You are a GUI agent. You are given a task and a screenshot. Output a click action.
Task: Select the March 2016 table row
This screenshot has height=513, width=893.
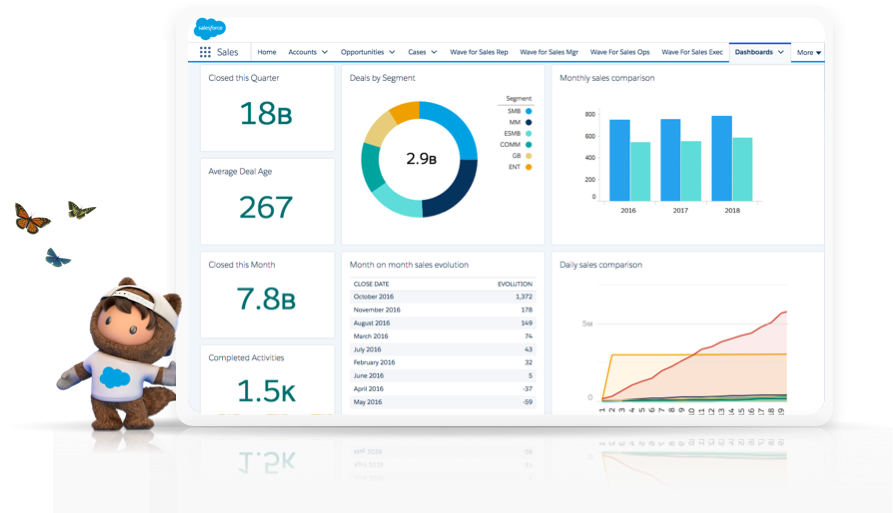tap(443, 336)
